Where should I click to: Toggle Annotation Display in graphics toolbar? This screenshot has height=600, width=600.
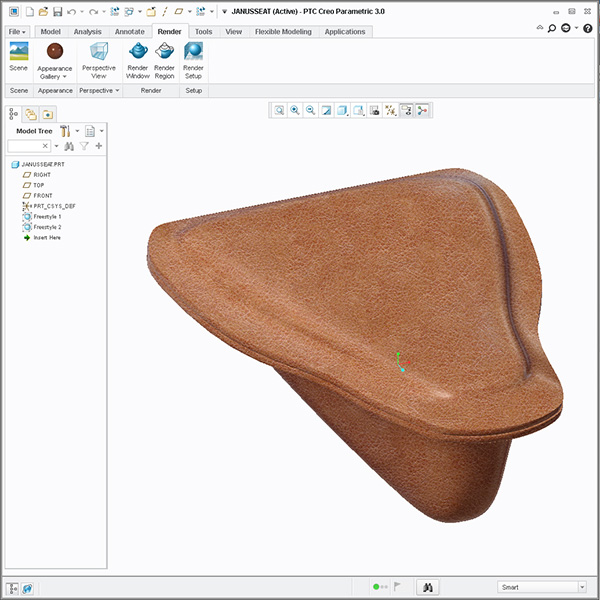[406, 111]
